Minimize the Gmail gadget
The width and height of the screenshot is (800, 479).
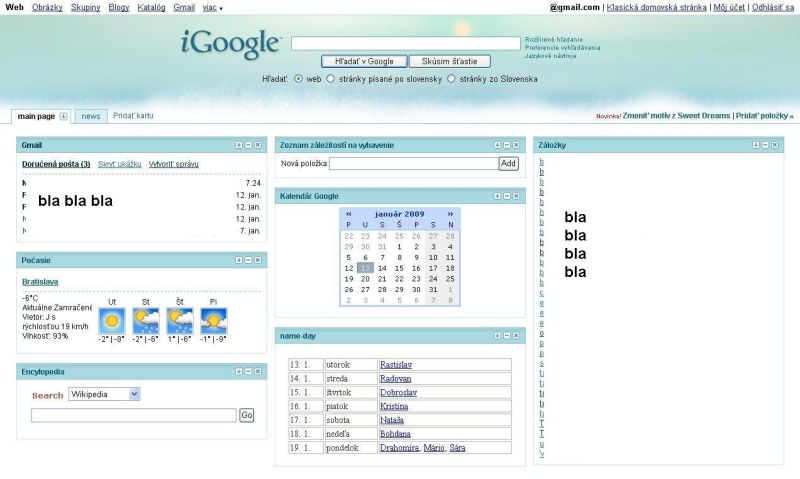[248, 145]
